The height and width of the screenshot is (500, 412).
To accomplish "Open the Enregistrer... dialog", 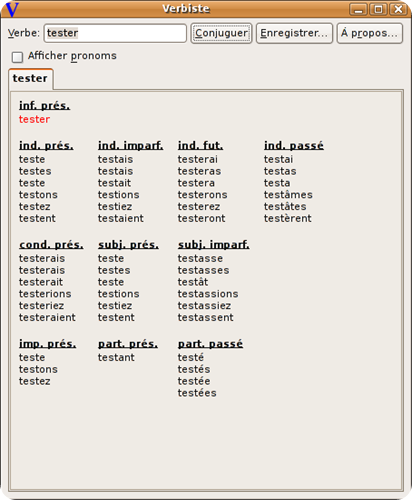I will (294, 33).
